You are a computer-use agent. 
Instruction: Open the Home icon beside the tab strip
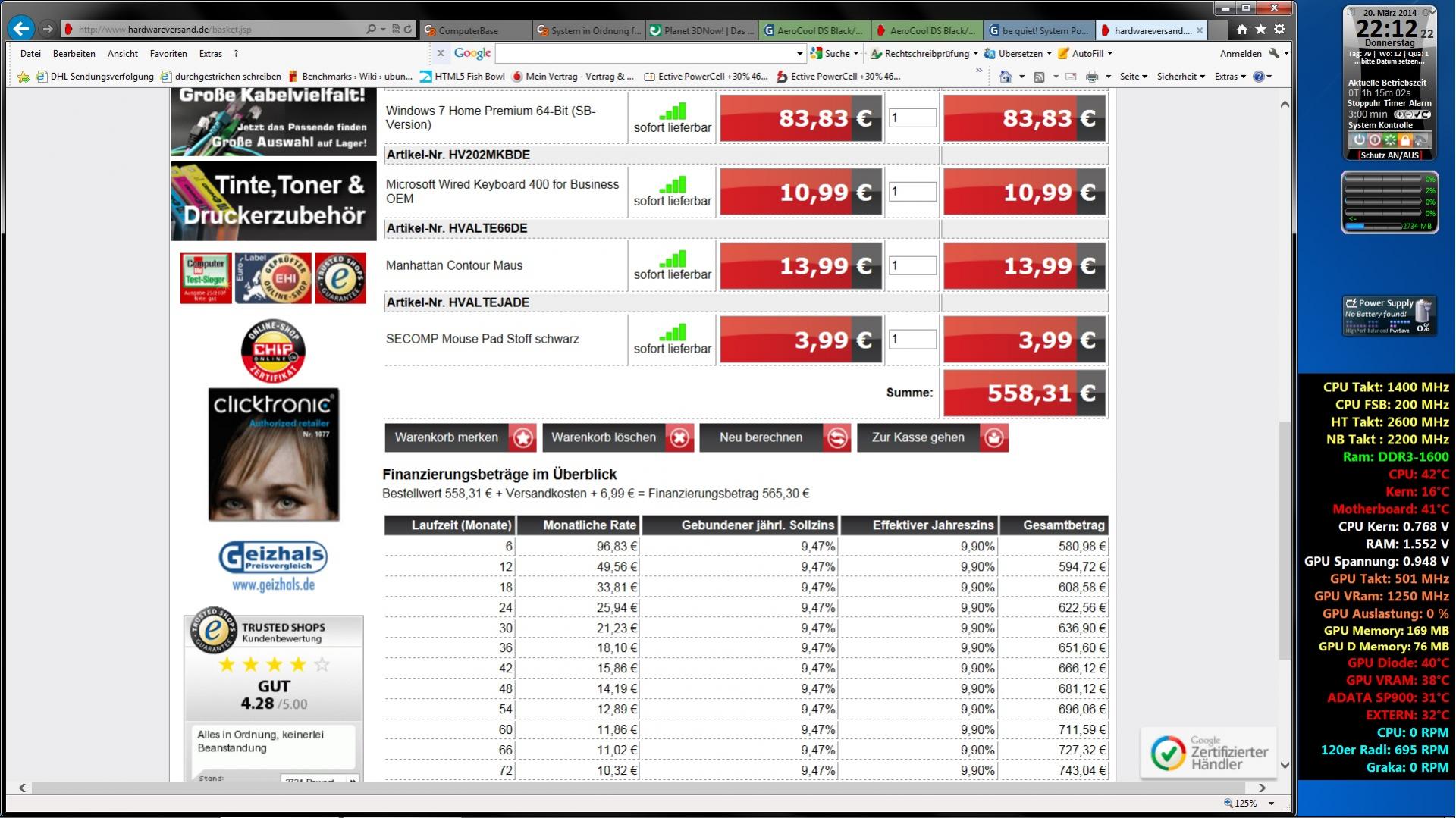tap(1241, 29)
